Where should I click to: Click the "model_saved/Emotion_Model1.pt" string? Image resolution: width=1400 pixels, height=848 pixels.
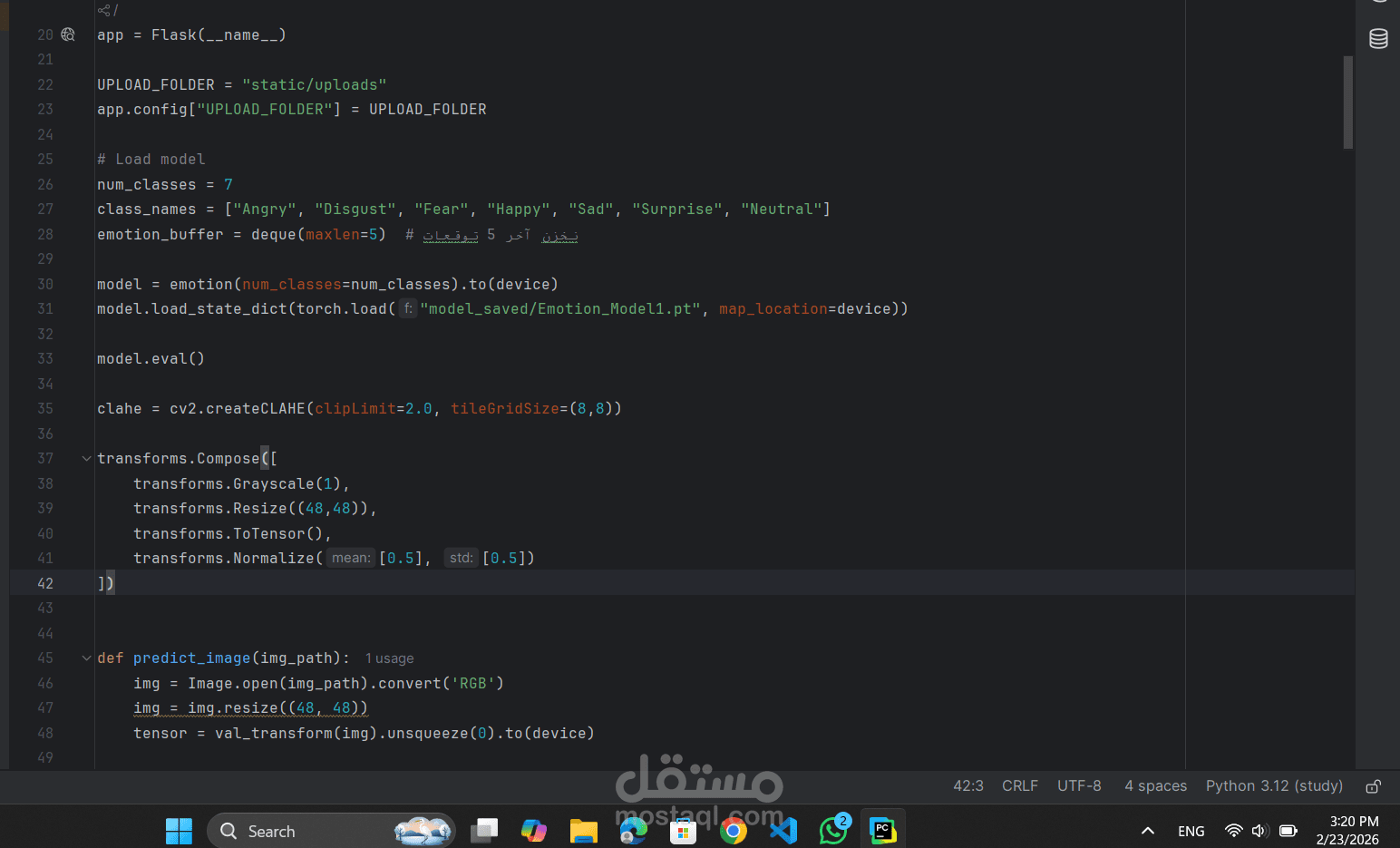point(559,309)
